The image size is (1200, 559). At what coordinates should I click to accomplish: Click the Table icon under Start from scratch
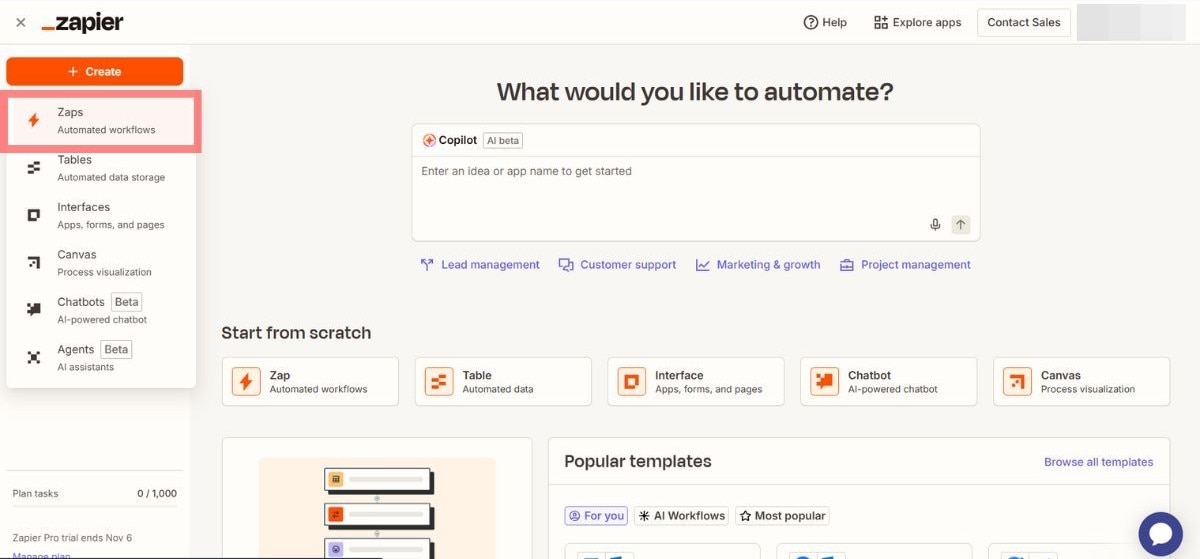439,382
